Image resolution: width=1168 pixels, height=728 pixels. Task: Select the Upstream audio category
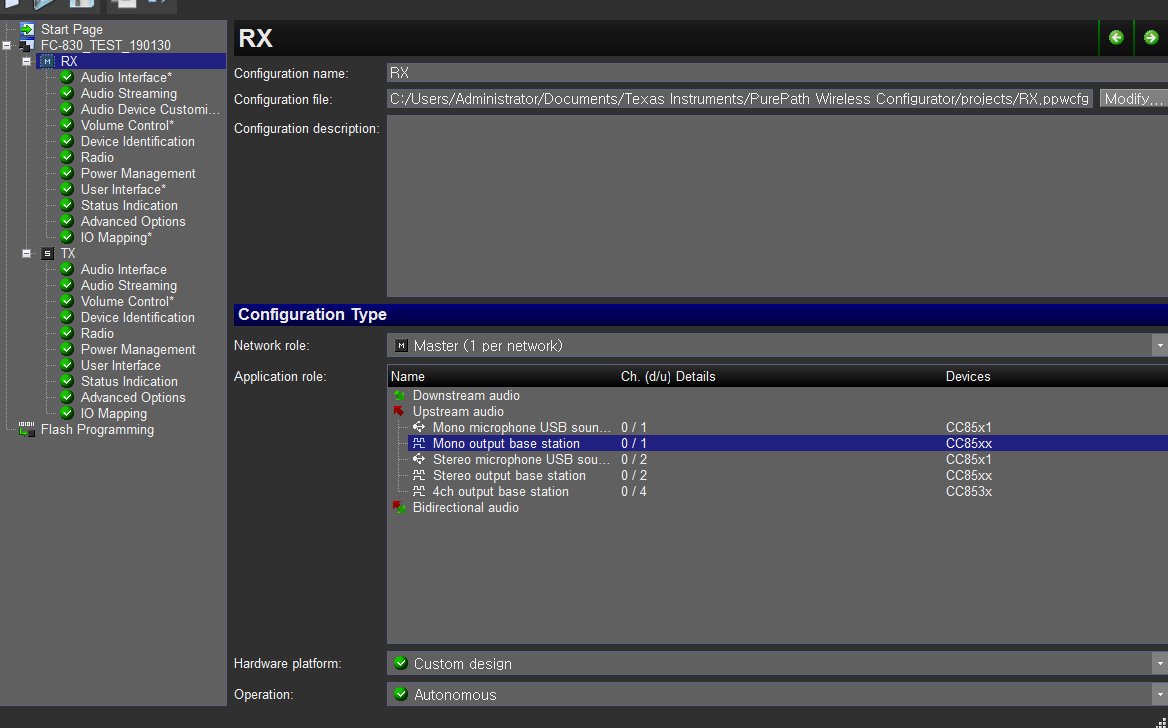458,411
